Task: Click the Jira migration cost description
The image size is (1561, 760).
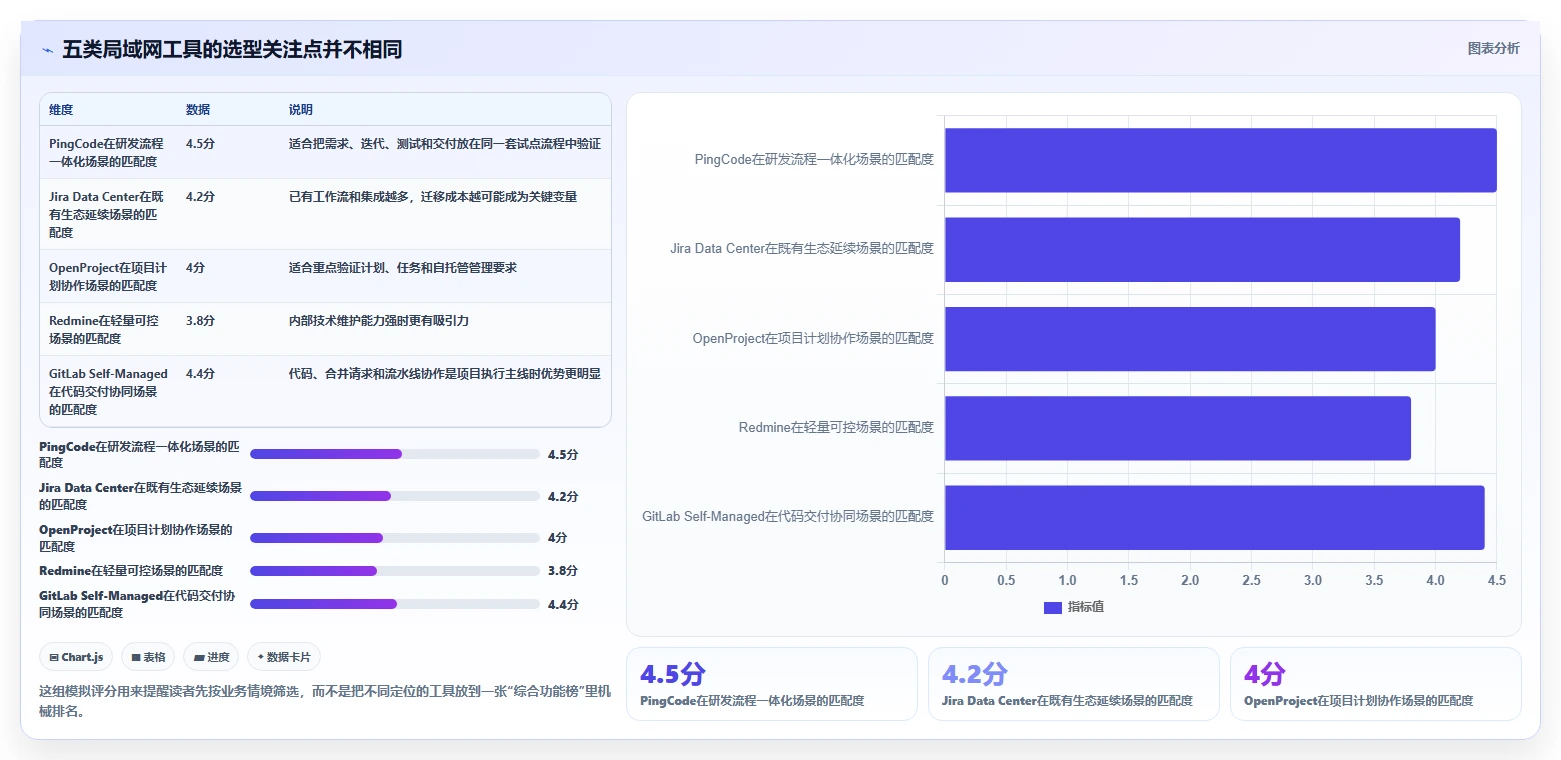Action: [433, 197]
